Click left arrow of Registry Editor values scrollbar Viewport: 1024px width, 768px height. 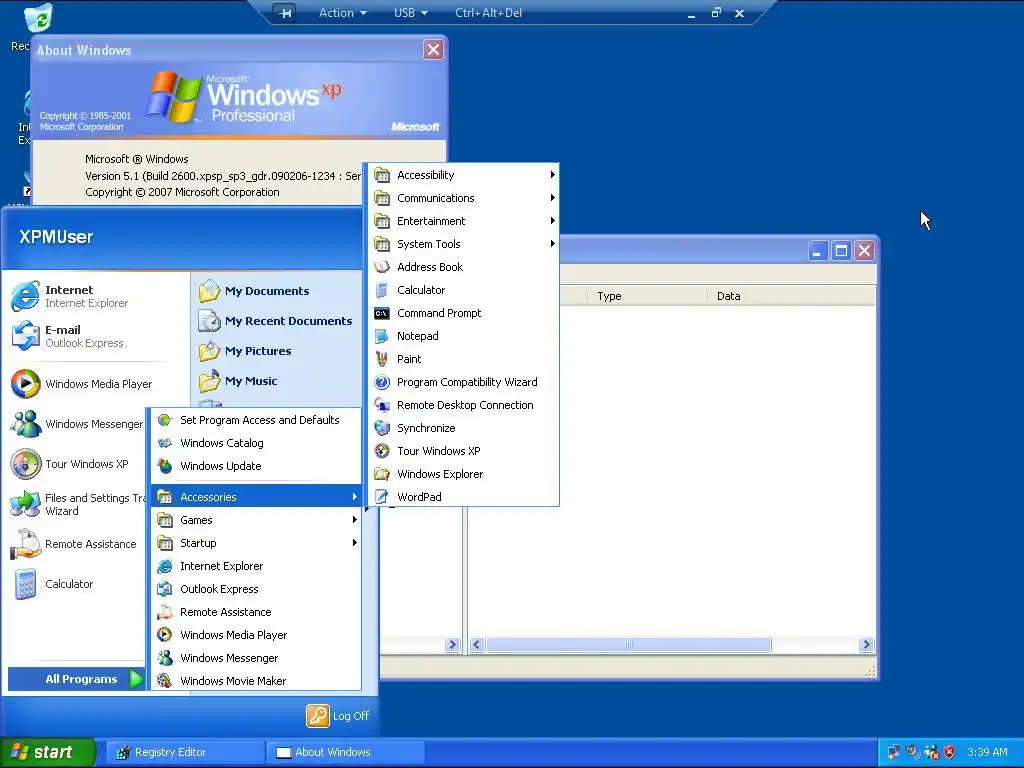click(477, 645)
